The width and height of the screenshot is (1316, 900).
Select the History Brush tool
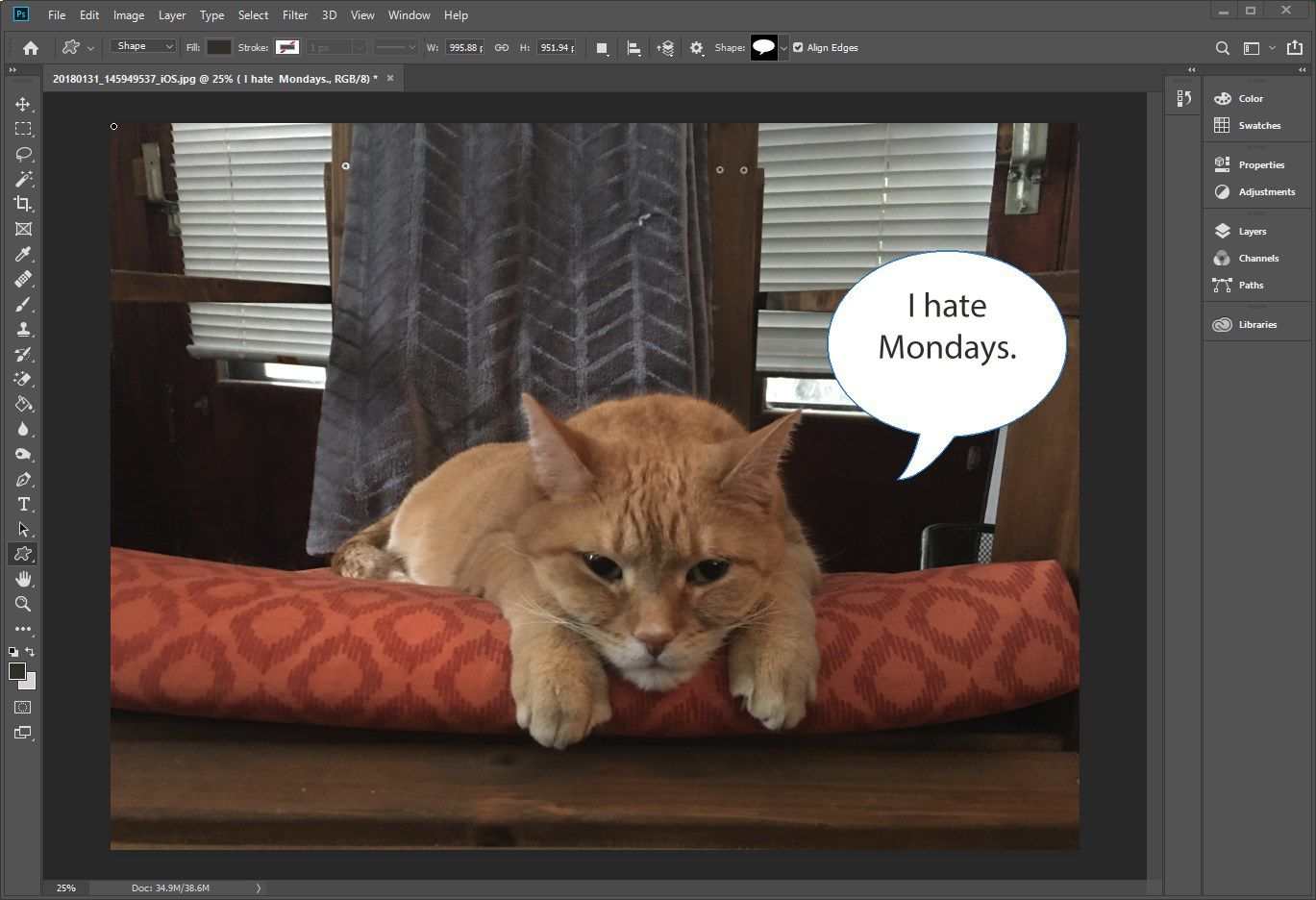[x=23, y=354]
